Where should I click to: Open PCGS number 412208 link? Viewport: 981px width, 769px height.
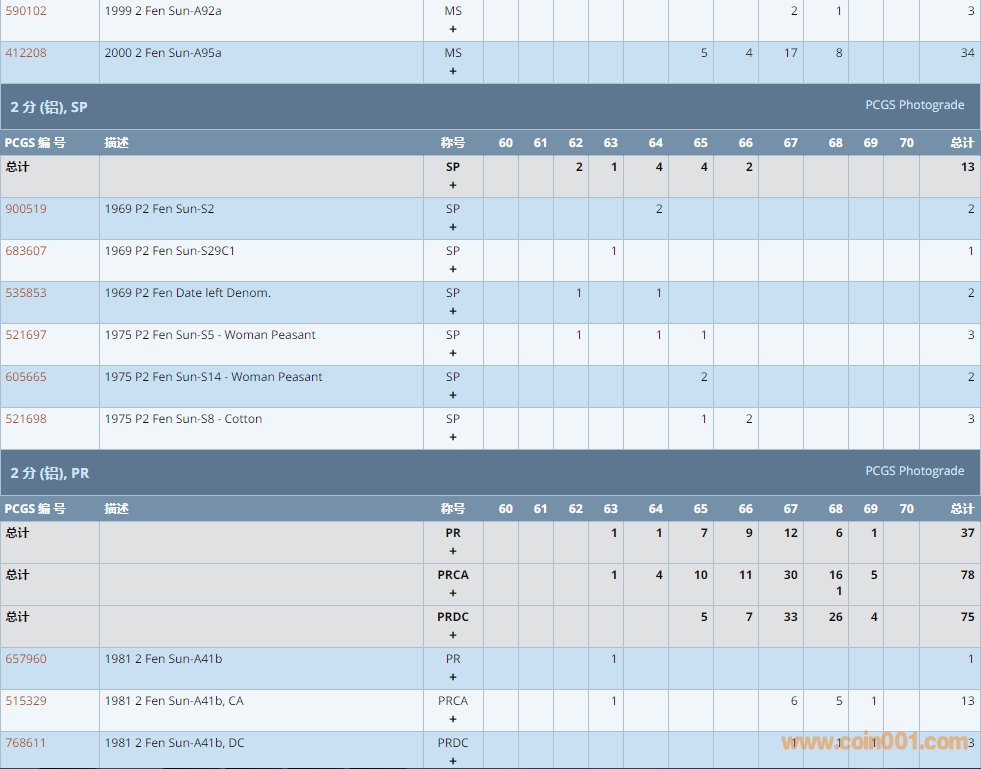click(x=26, y=53)
